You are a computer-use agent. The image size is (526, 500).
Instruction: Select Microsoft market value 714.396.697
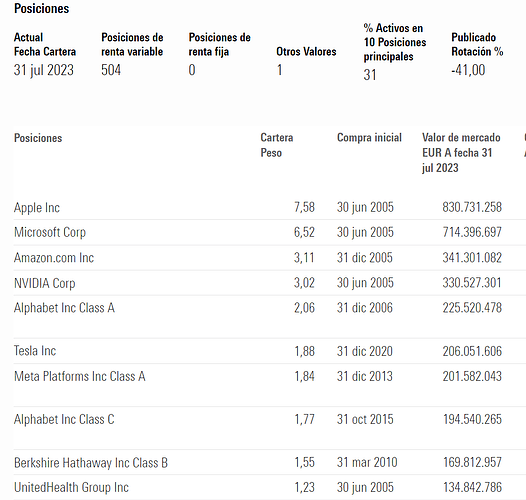point(472,232)
